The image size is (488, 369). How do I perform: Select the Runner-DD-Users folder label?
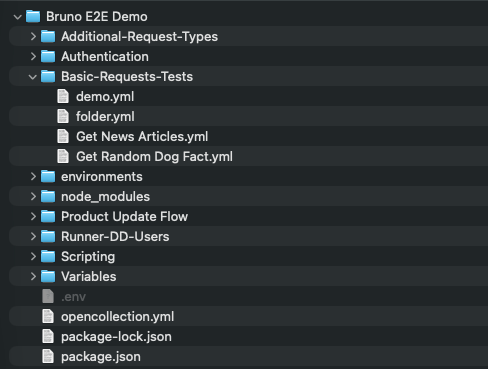115,237
